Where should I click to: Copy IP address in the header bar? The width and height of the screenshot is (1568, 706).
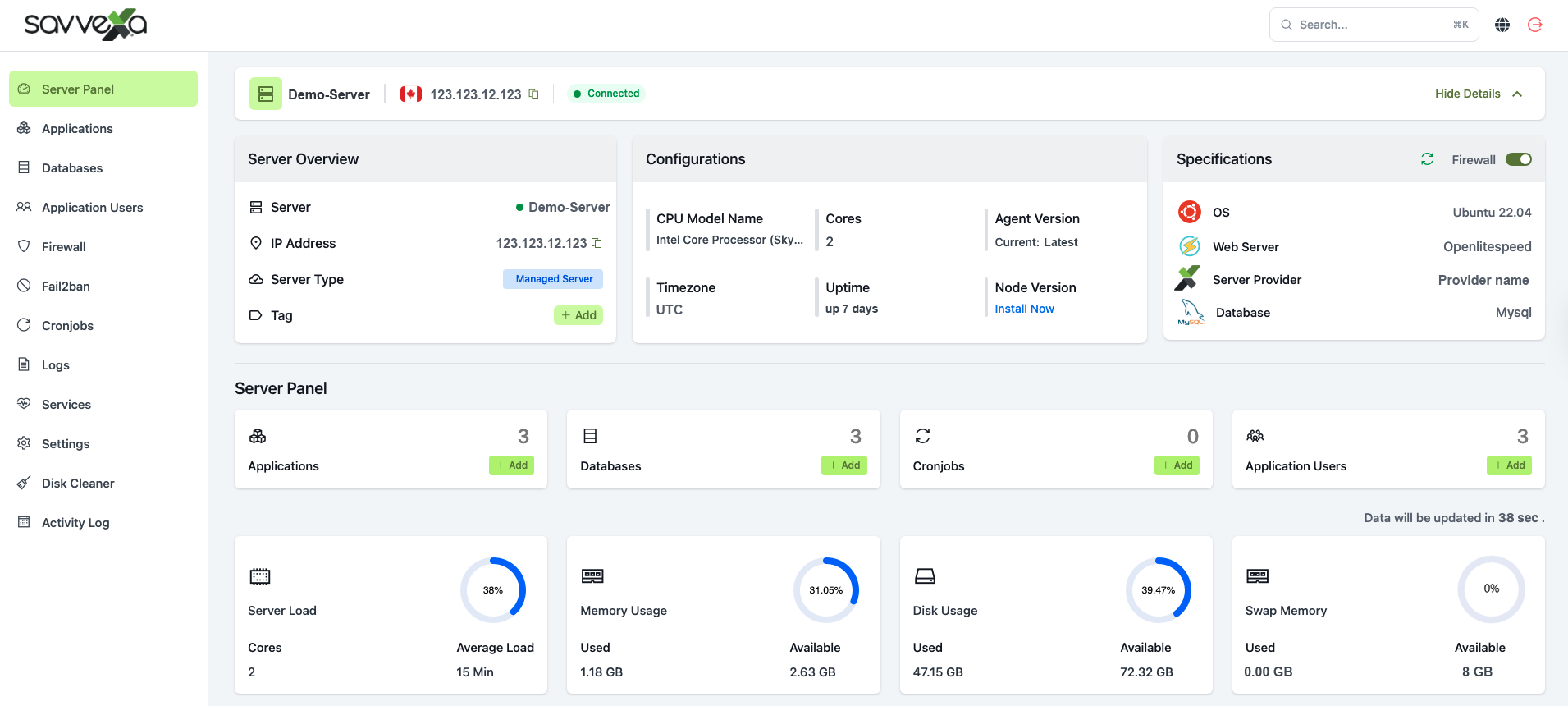tap(533, 94)
